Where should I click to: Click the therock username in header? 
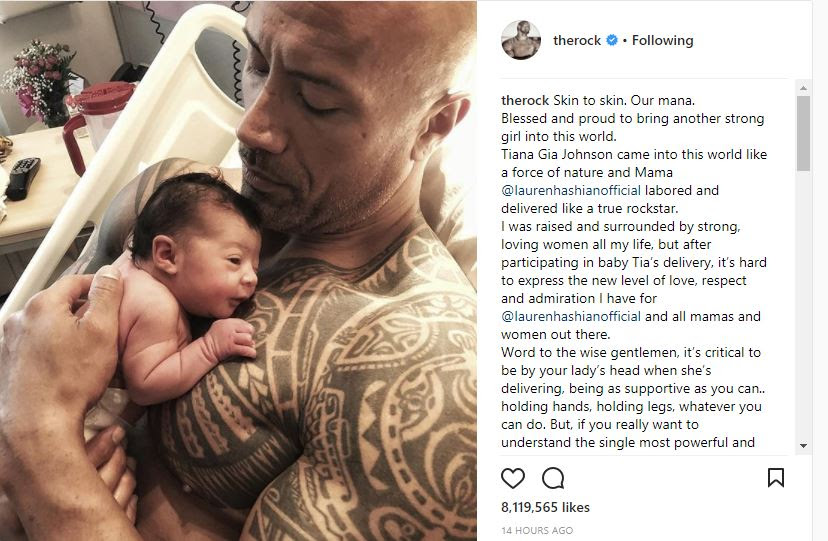pyautogui.click(x=577, y=40)
